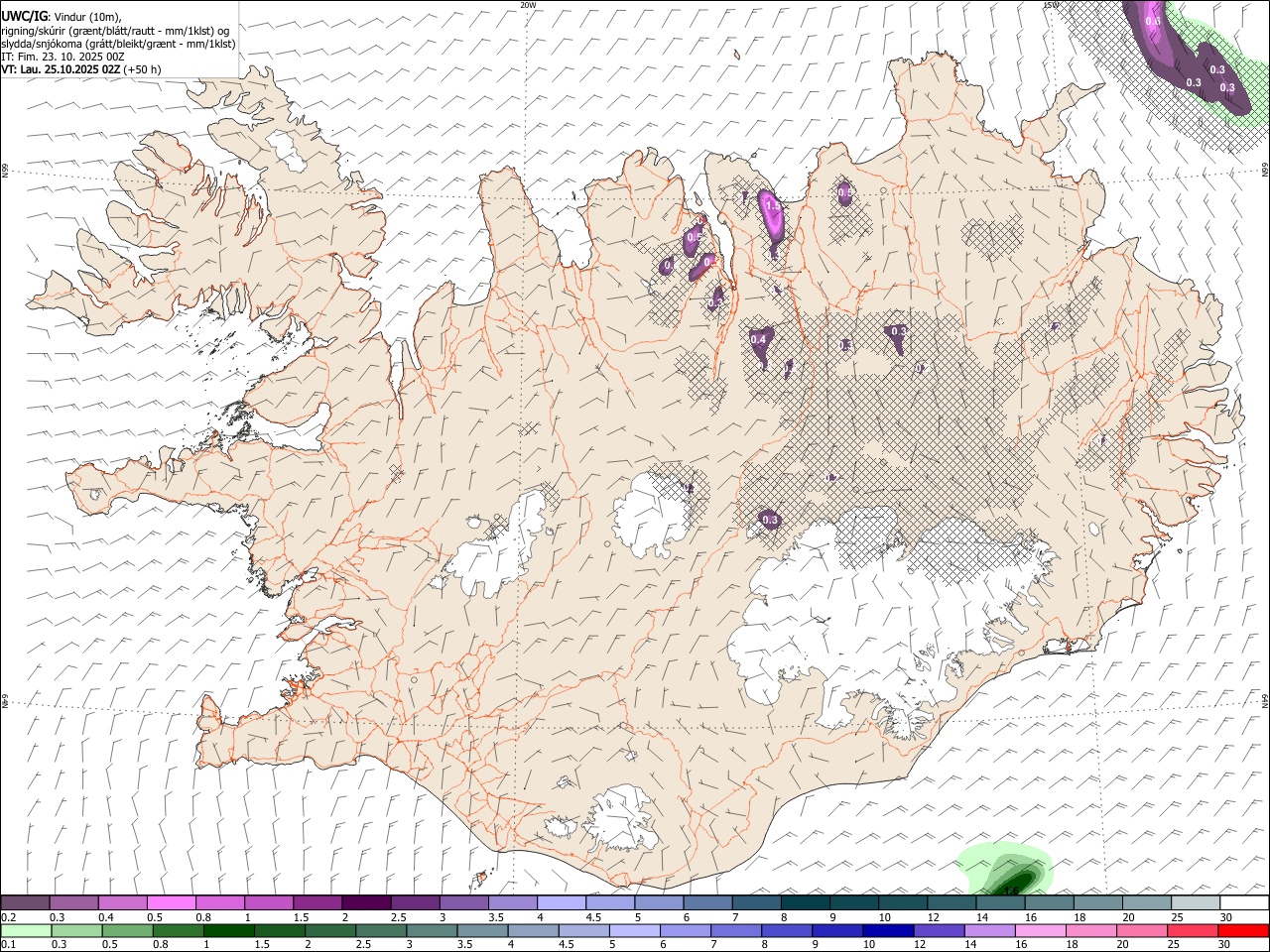
Task: Pick the pale green rain swatch at 0.1
Action: coord(26,931)
